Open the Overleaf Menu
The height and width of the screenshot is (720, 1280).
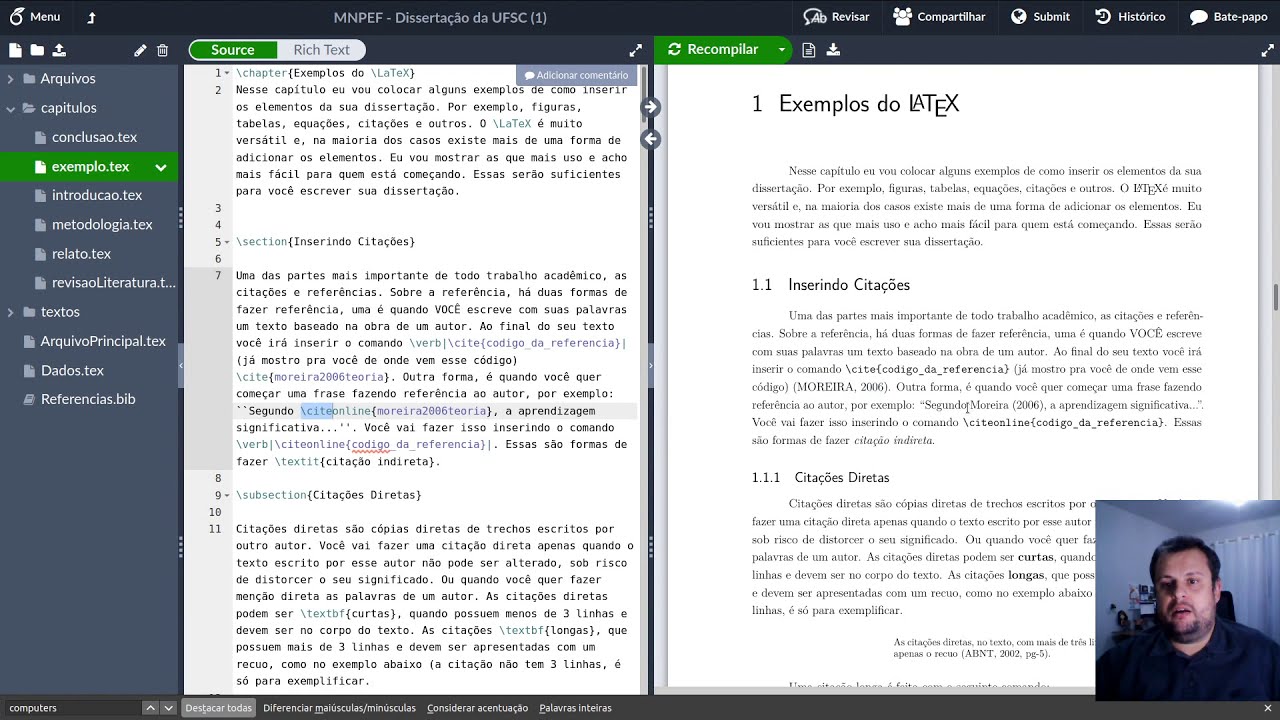pos(35,16)
